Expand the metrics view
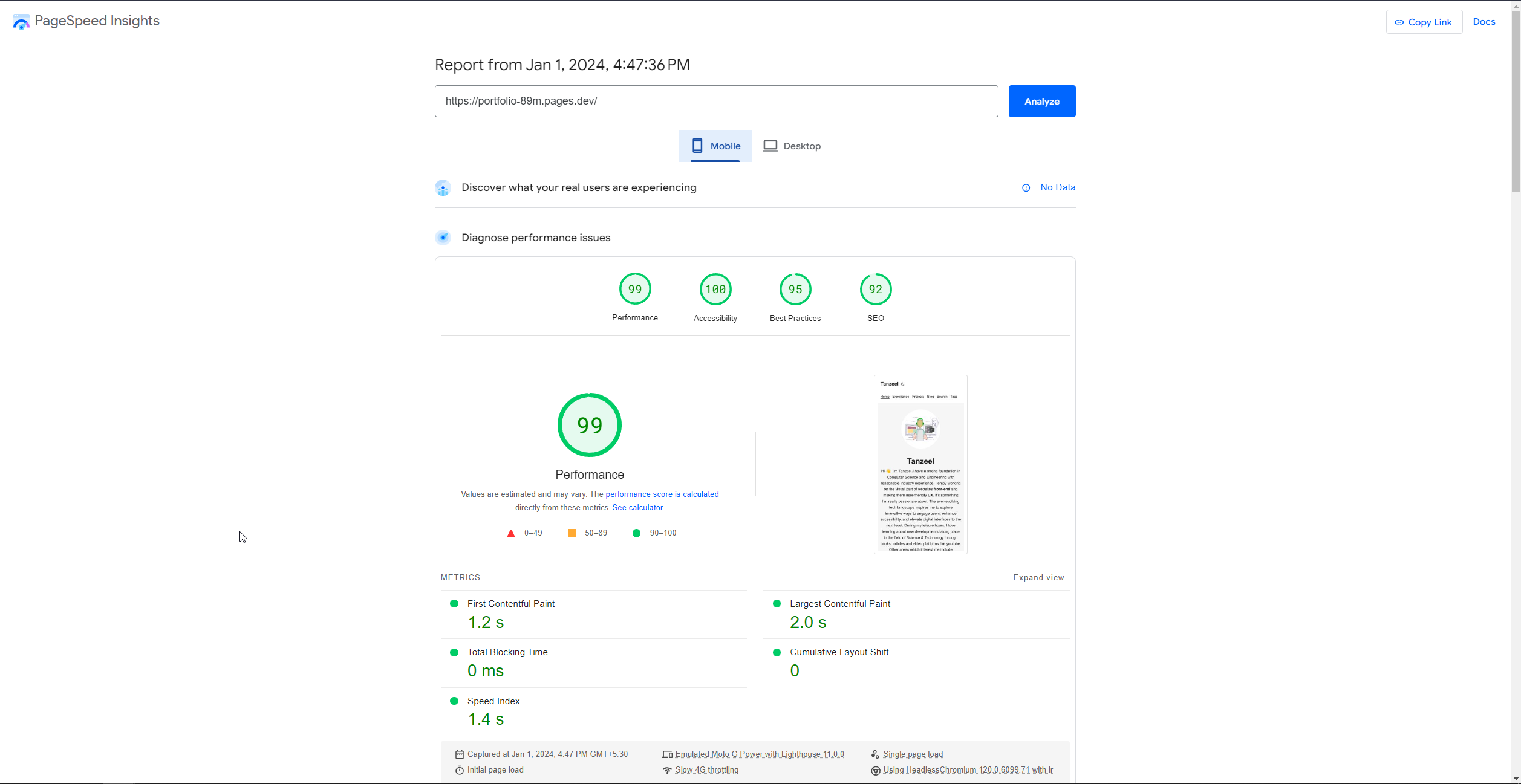Viewport: 1521px width, 784px height. click(x=1038, y=578)
